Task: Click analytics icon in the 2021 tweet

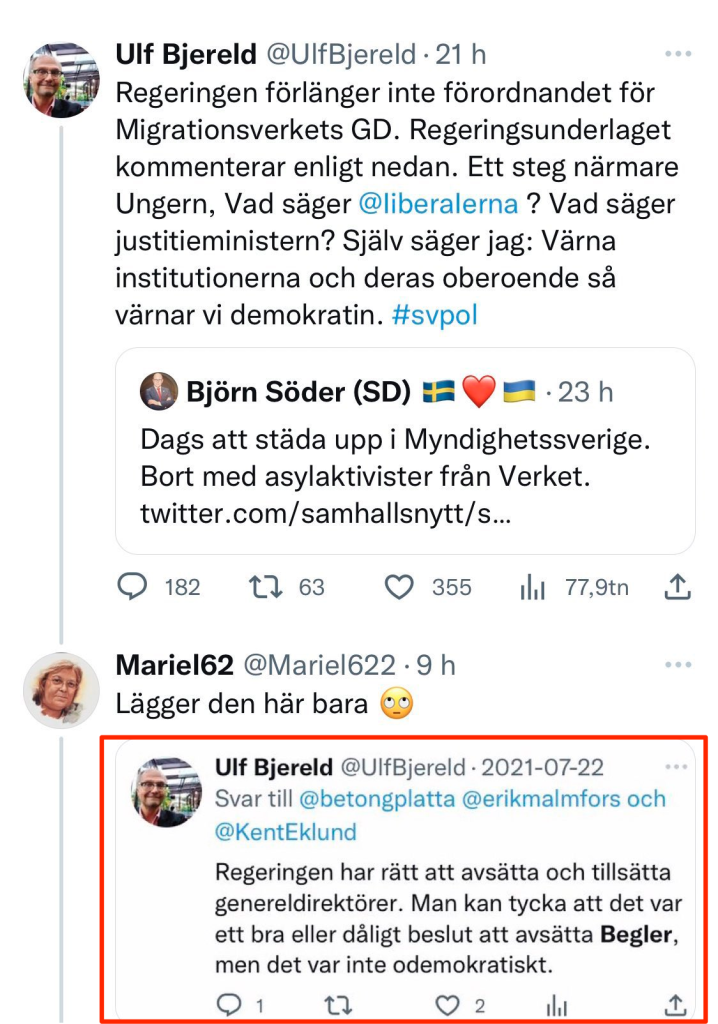Action: [x=557, y=1005]
